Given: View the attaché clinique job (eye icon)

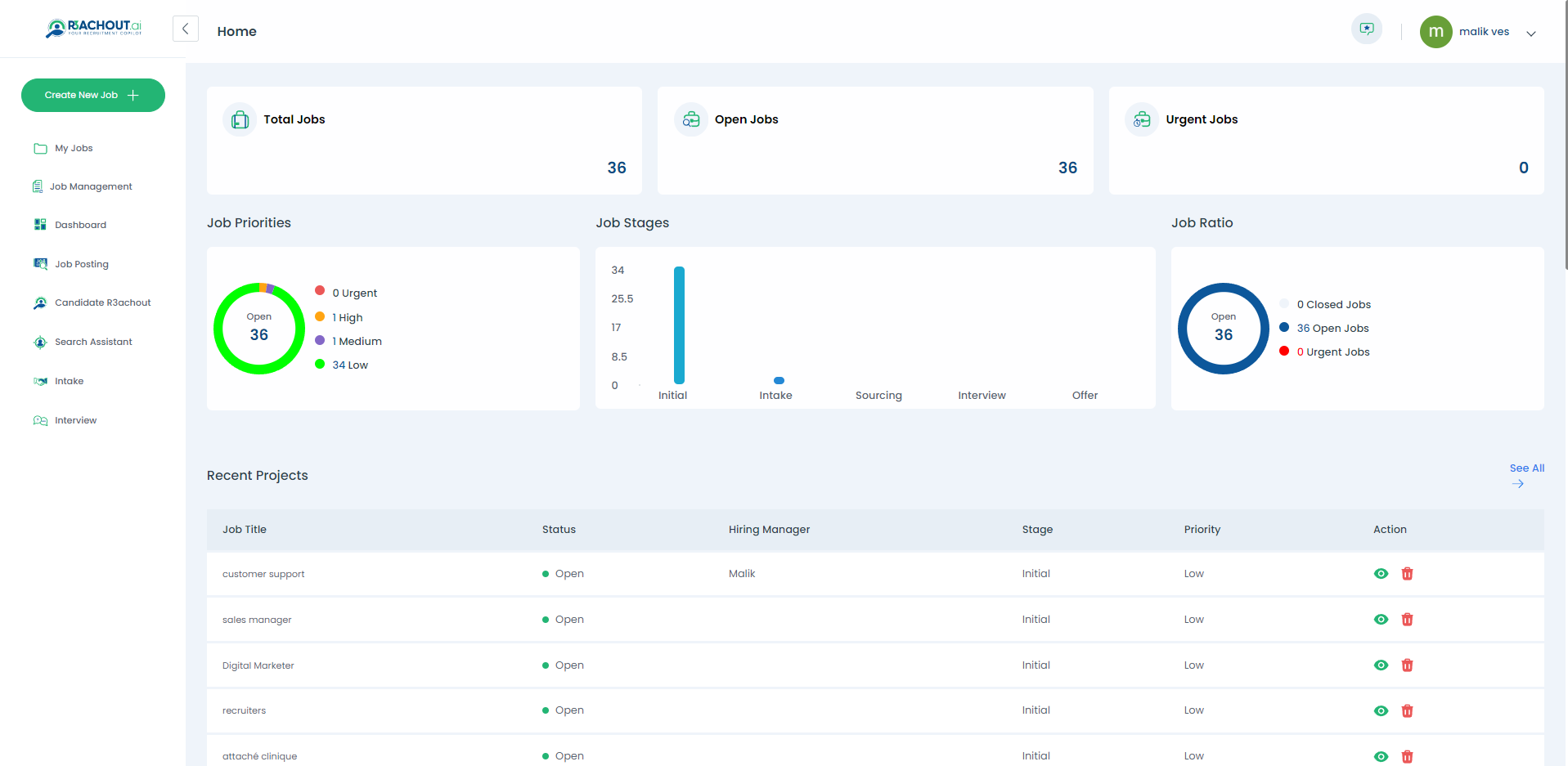Looking at the screenshot, I should 1381,757.
